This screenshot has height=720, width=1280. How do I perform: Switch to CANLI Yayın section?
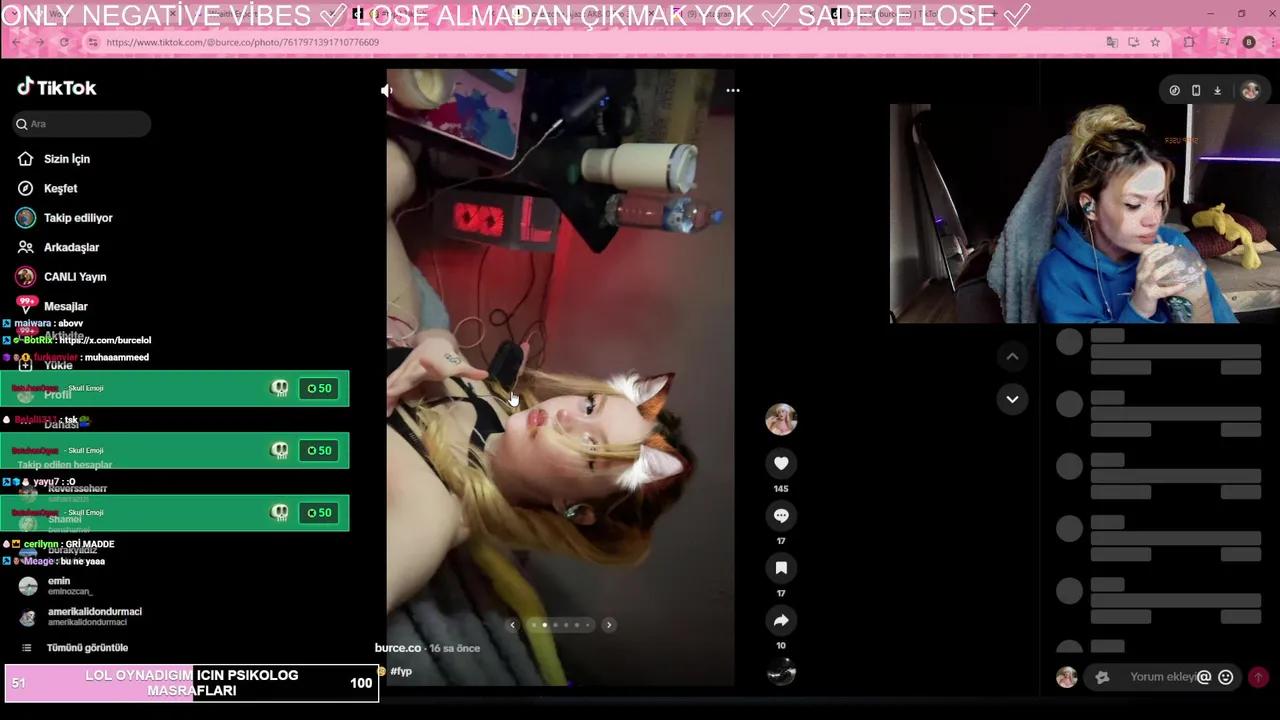tap(75, 276)
